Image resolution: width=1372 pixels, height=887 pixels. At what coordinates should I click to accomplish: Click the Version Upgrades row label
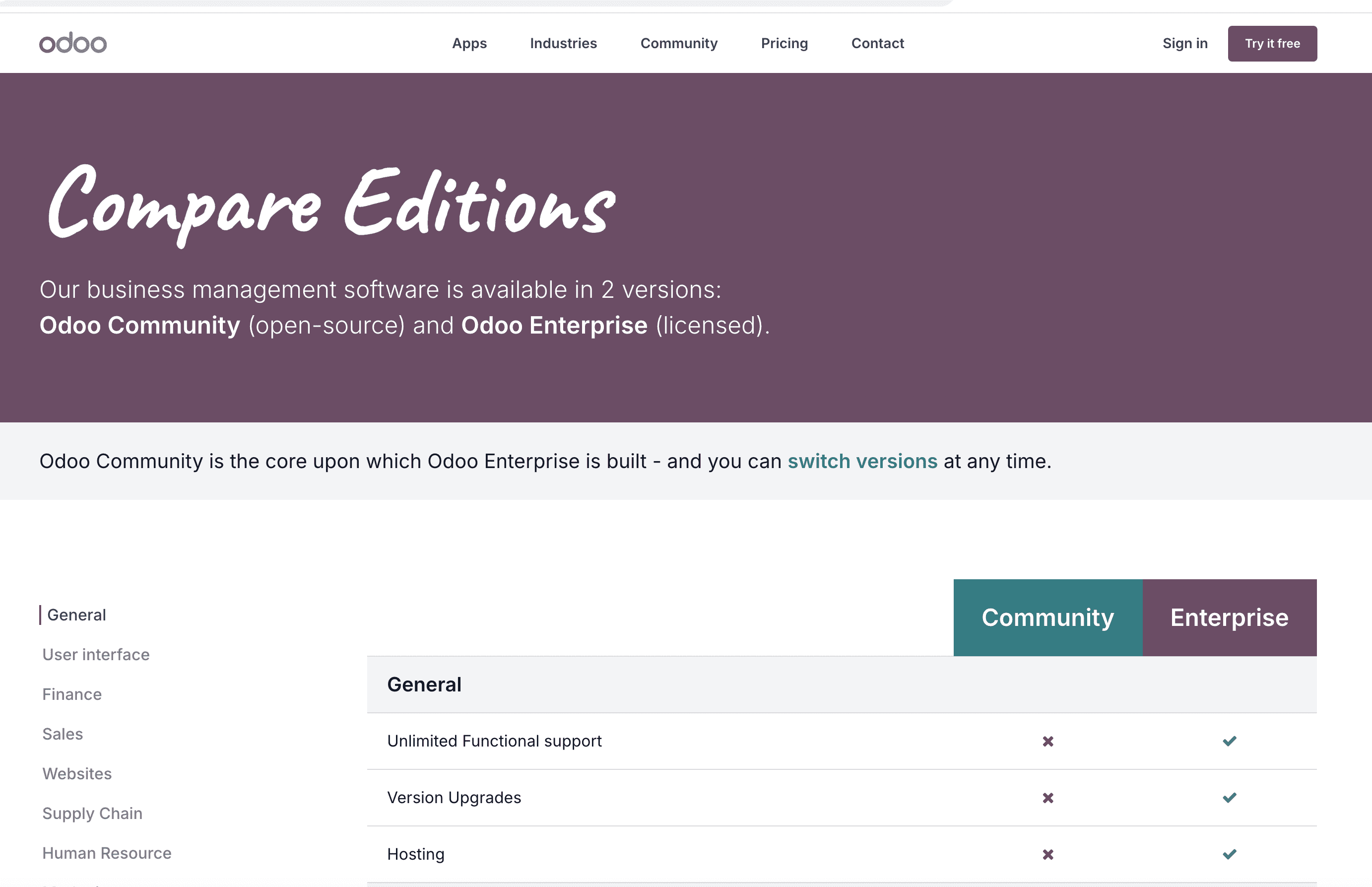coord(454,798)
